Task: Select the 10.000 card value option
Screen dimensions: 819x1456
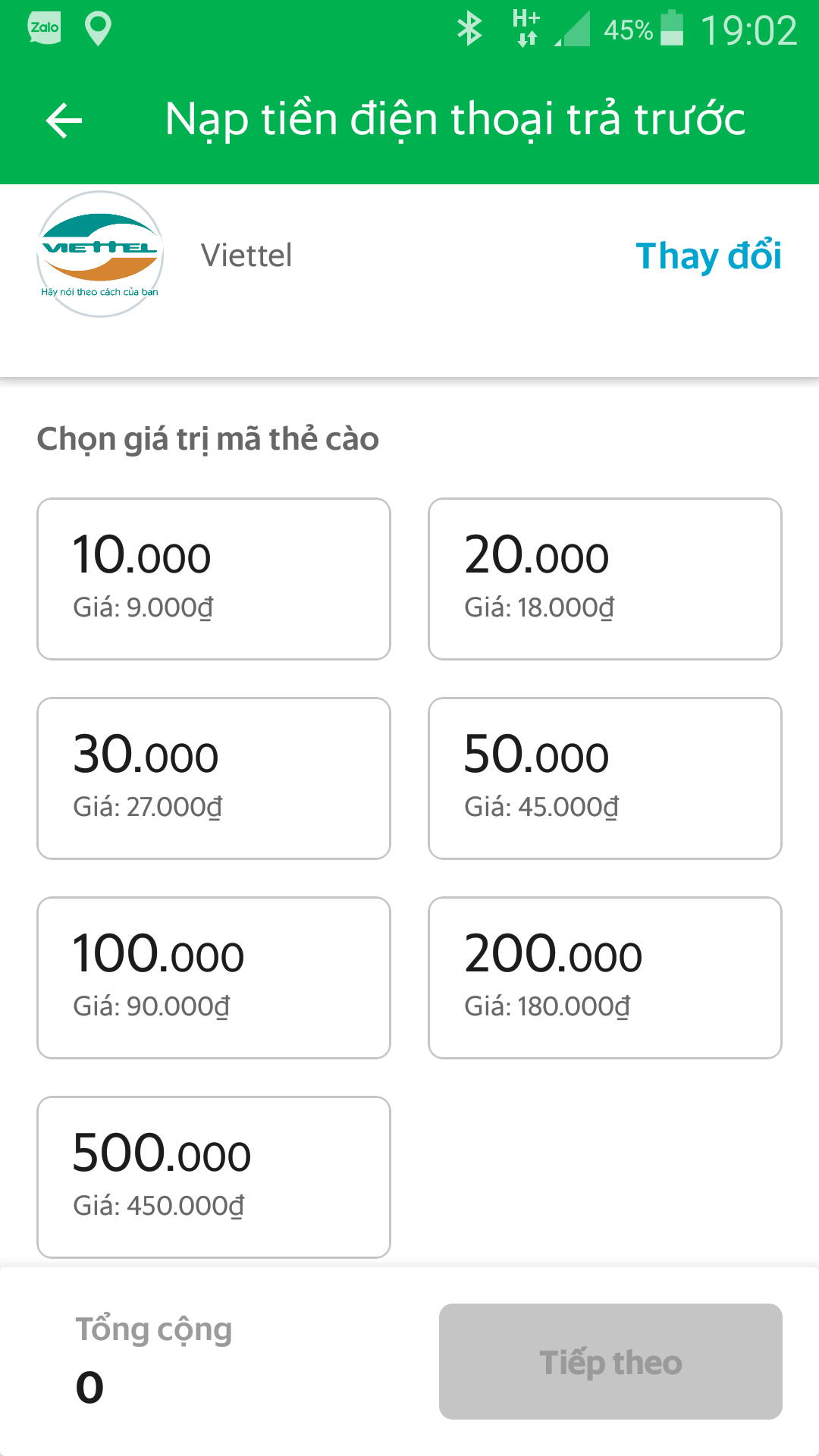Action: point(214,579)
